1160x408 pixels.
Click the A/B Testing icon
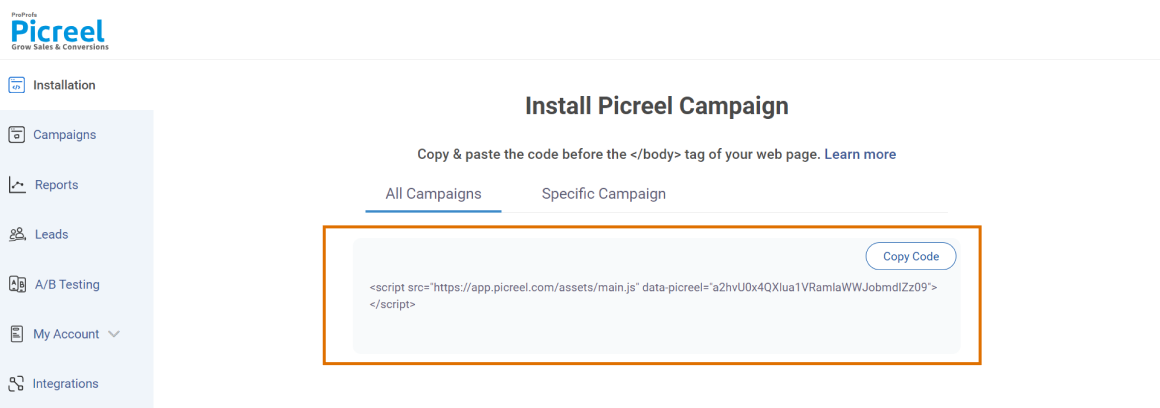click(x=17, y=284)
